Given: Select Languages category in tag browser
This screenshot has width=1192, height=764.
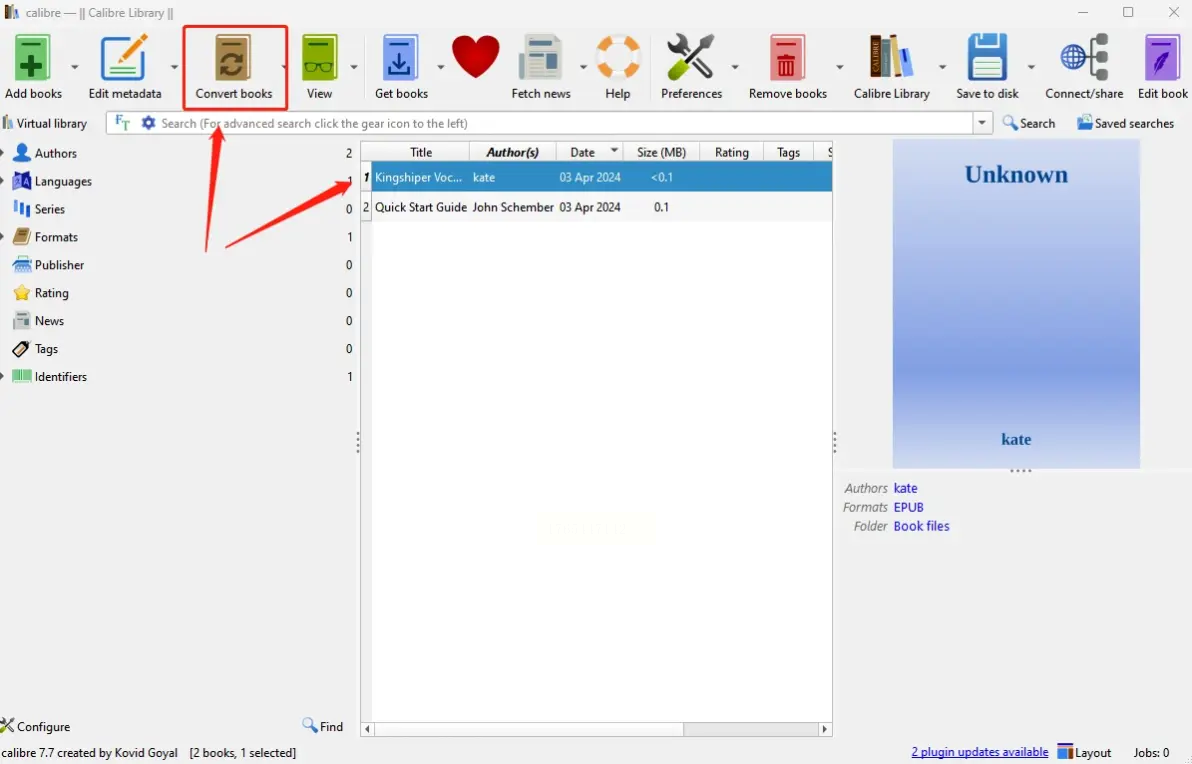Looking at the screenshot, I should (x=63, y=181).
